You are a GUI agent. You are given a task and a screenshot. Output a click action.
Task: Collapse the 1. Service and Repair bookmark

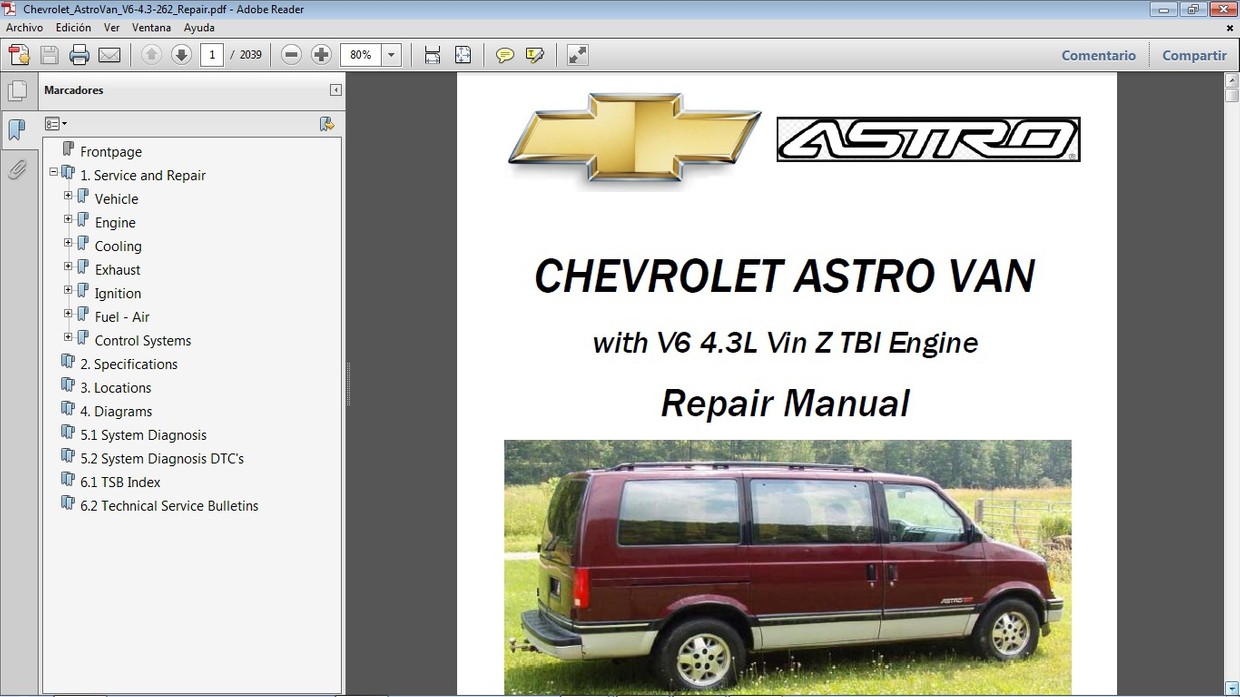[x=53, y=171]
